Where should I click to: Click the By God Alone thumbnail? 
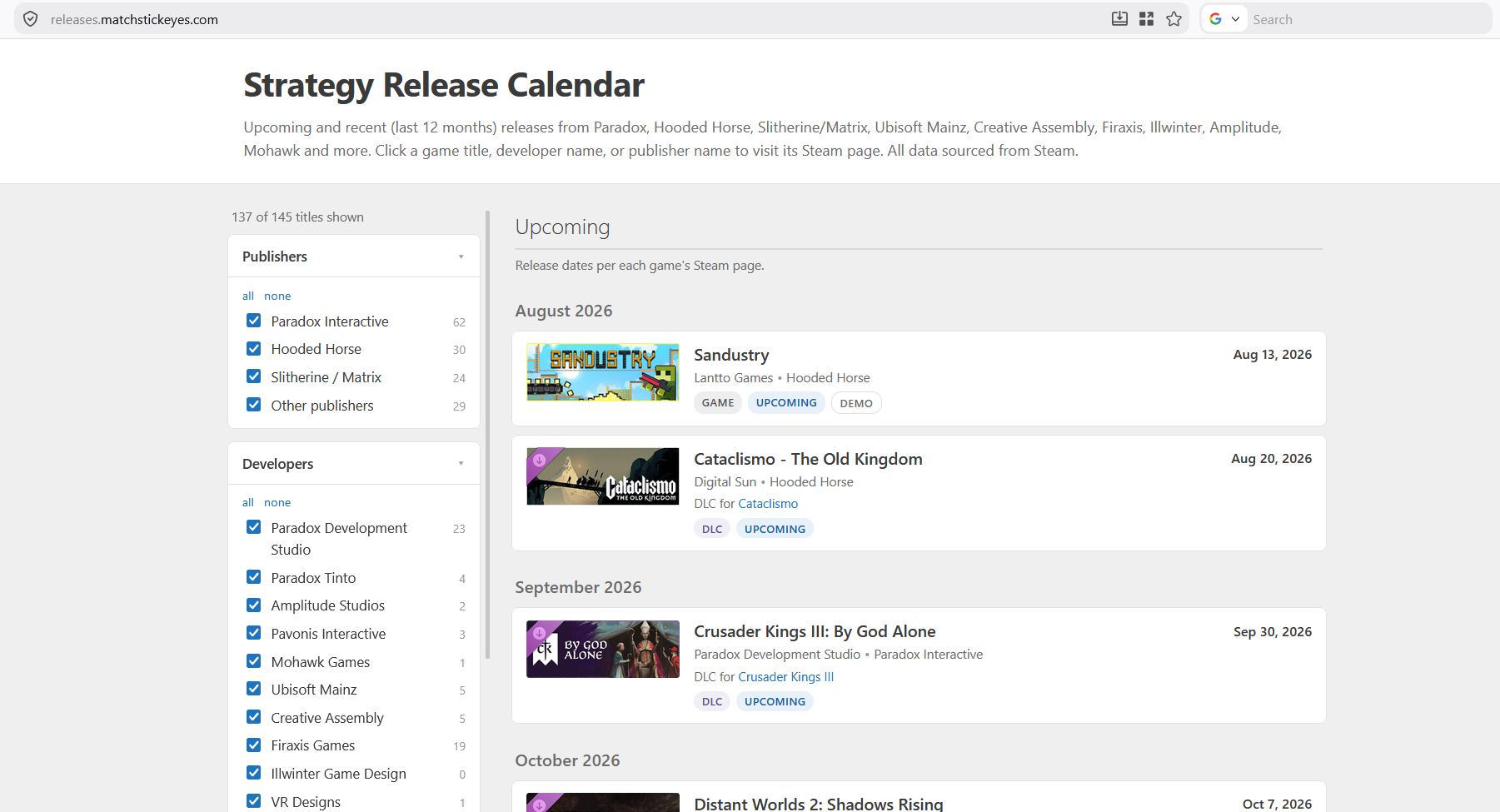point(603,649)
